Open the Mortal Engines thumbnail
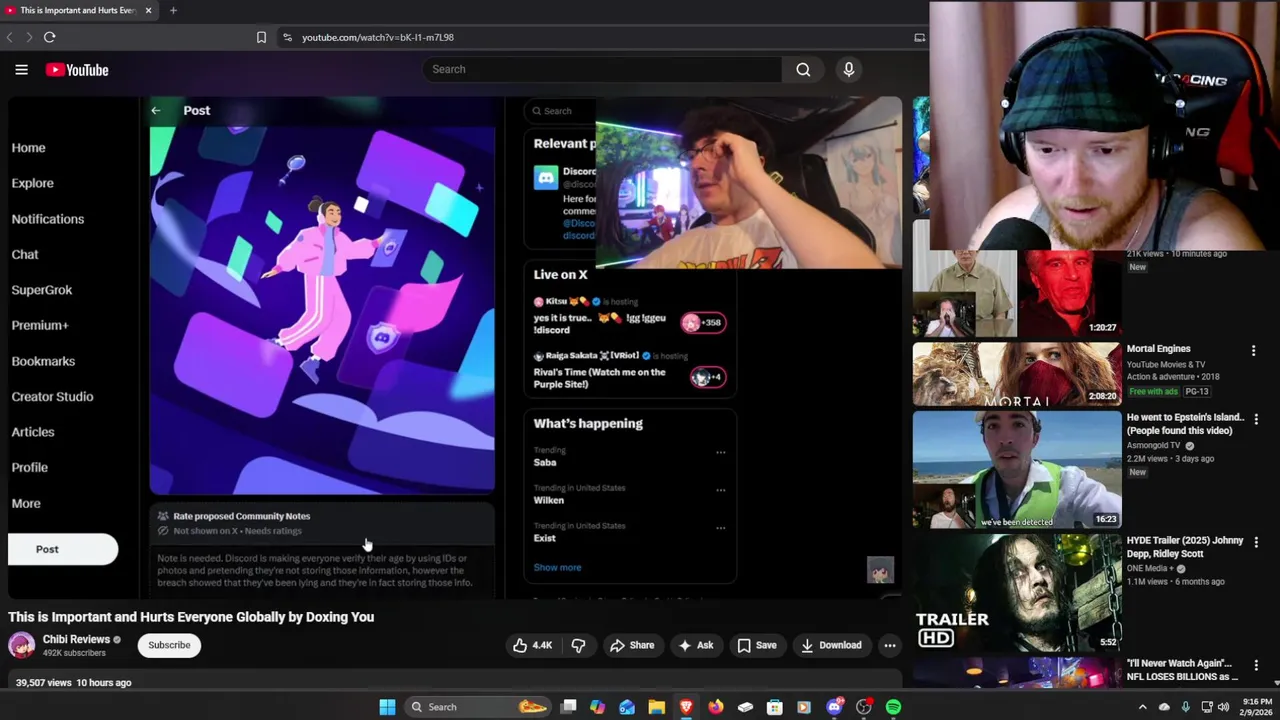 click(x=1017, y=374)
